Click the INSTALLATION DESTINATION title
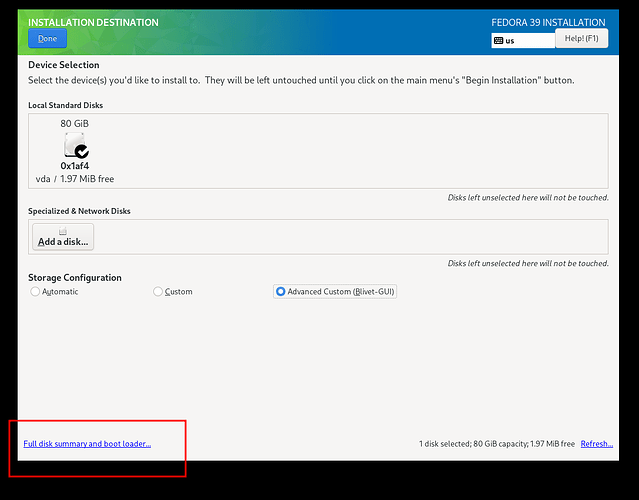The width and height of the screenshot is (639, 500). tap(93, 22)
